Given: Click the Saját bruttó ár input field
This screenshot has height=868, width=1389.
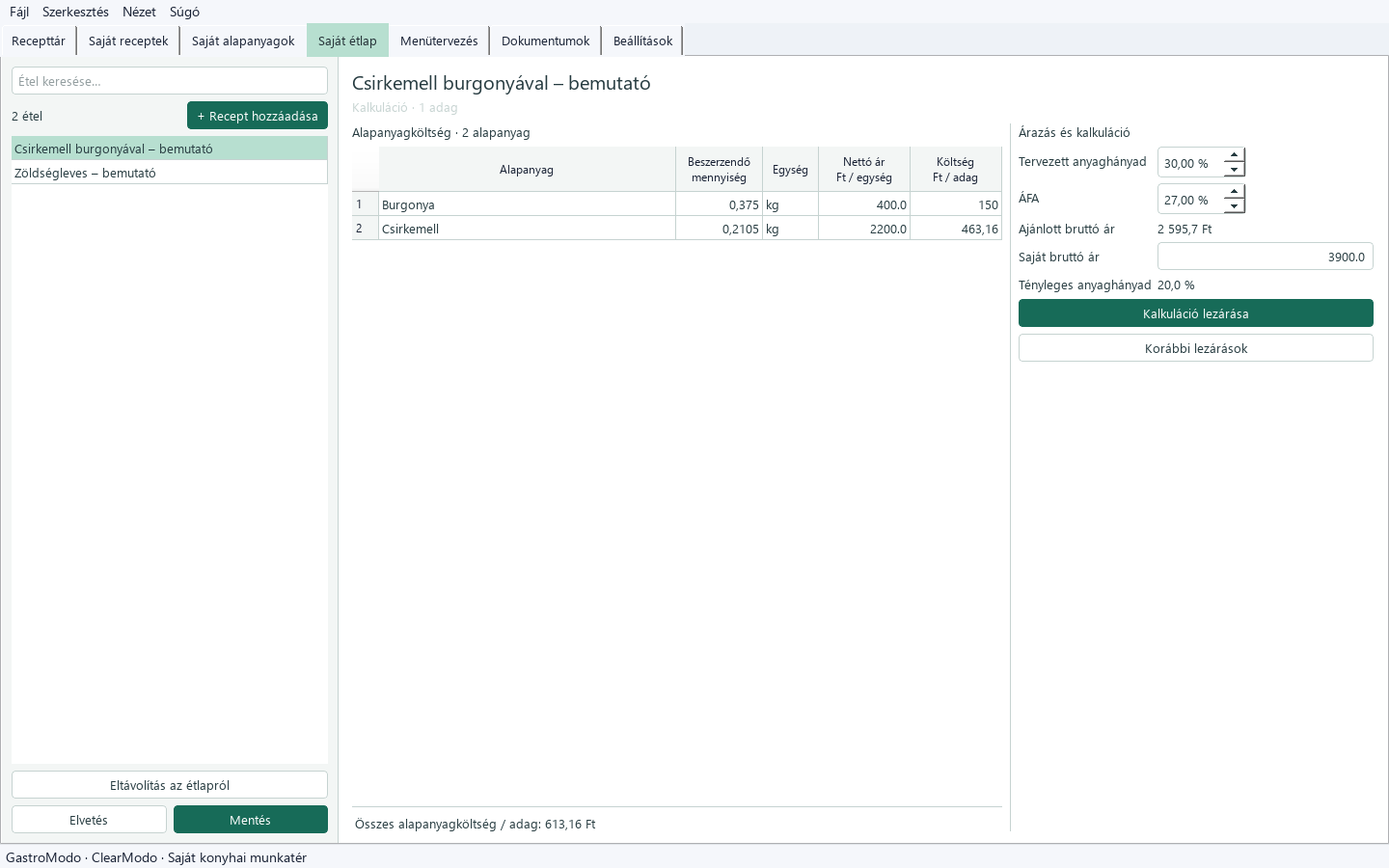Looking at the screenshot, I should tap(1266, 257).
